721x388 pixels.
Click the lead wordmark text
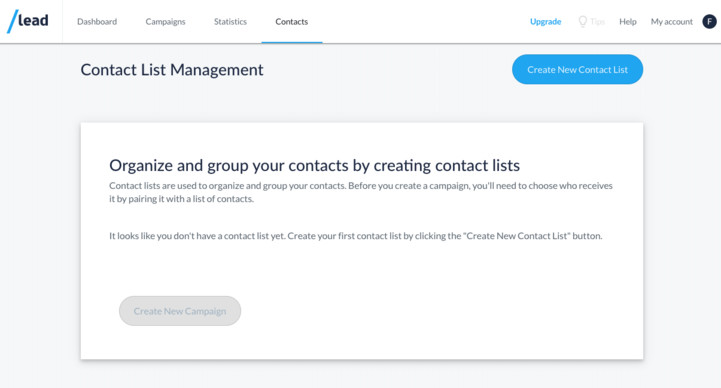[33, 20]
